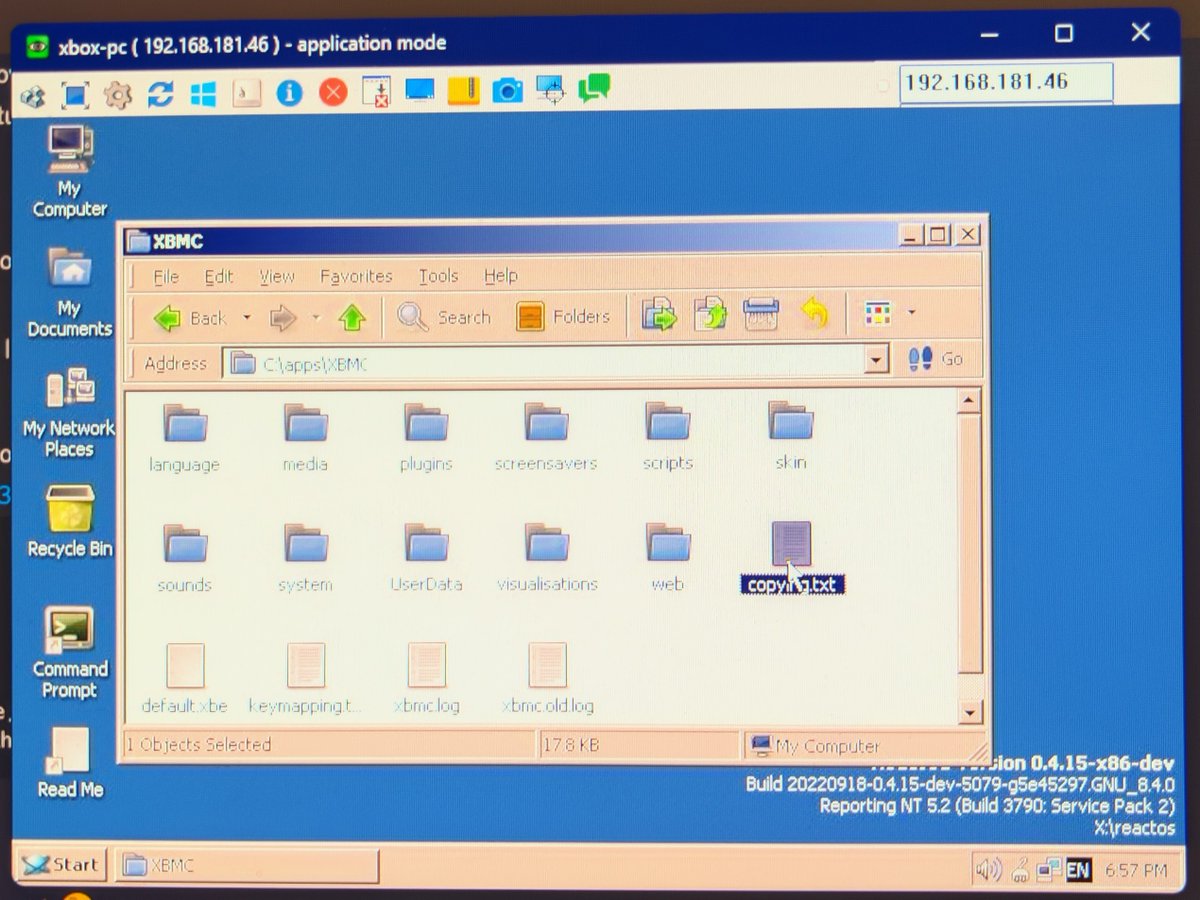The image size is (1200, 900).
Task: Click the window with red X icon
Action: pos(376,92)
